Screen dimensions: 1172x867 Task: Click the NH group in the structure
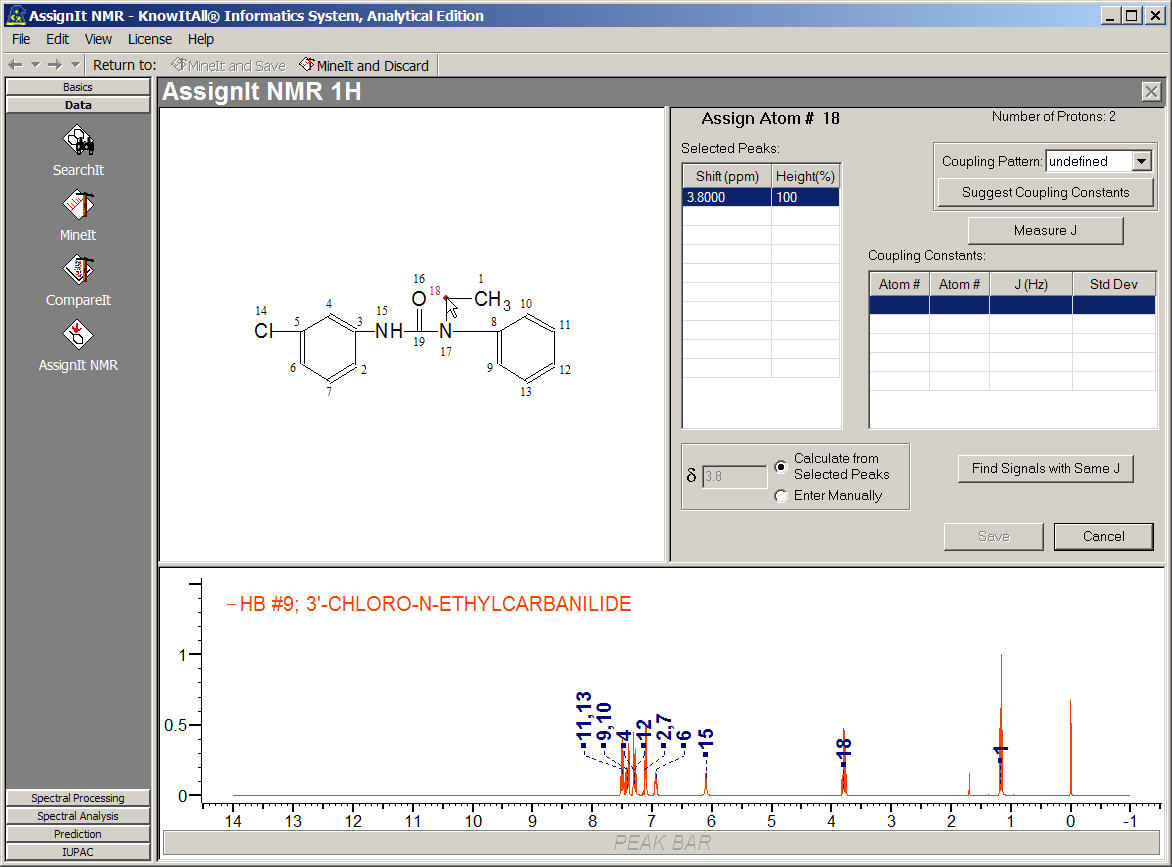(389, 331)
